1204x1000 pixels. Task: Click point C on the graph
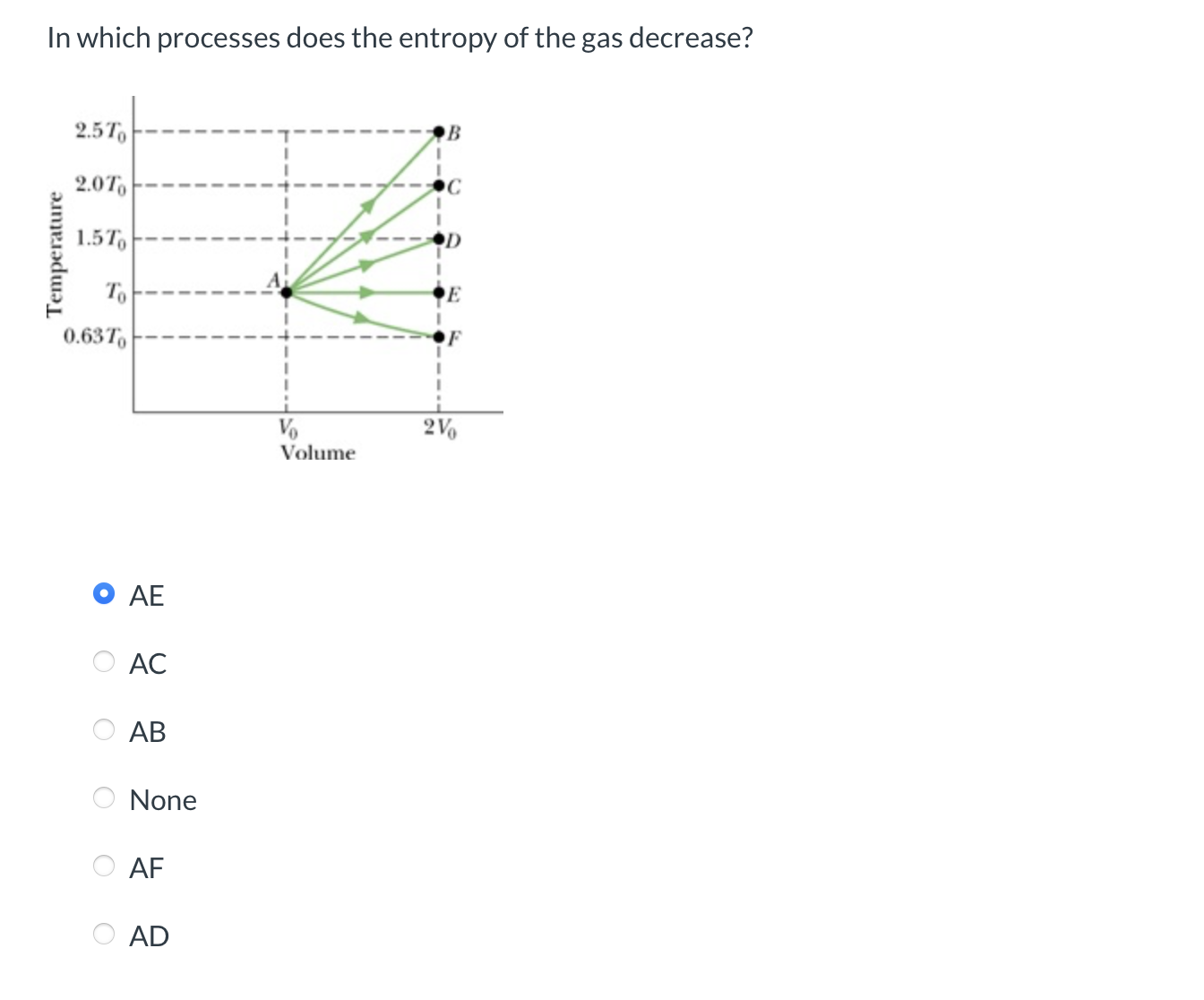(x=440, y=185)
